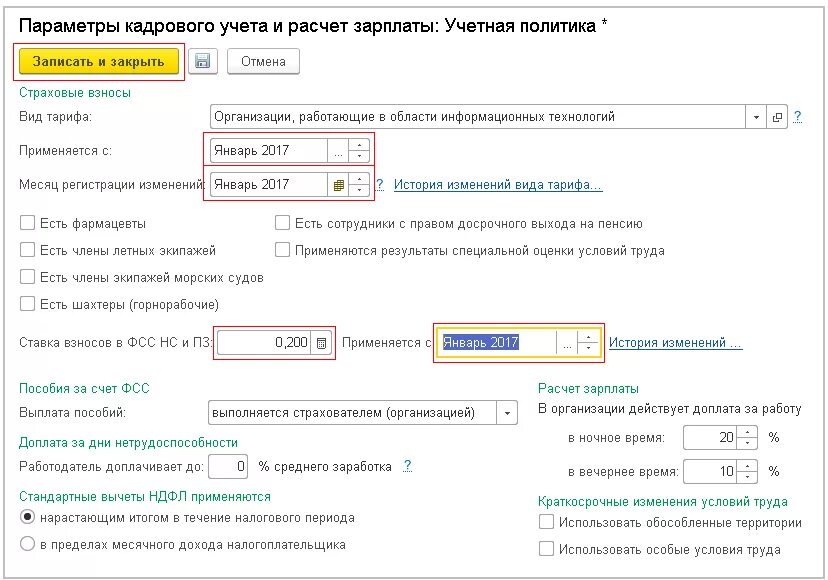
Task: Click Работодатель доплачивает до percent field
Action: point(228,466)
